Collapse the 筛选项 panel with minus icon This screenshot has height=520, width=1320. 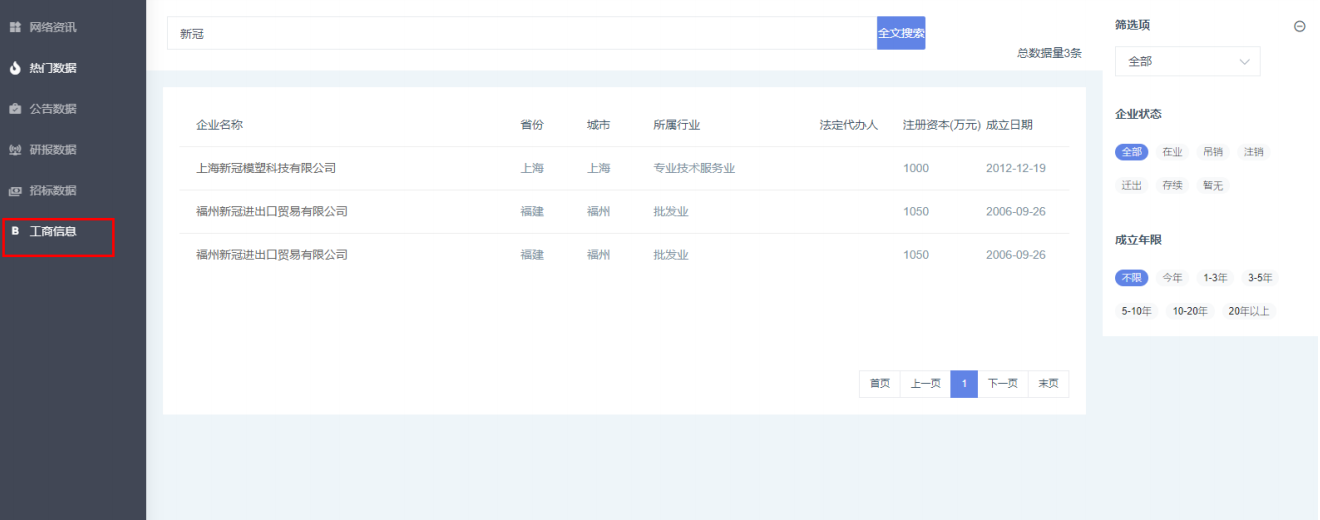[x=1299, y=27]
